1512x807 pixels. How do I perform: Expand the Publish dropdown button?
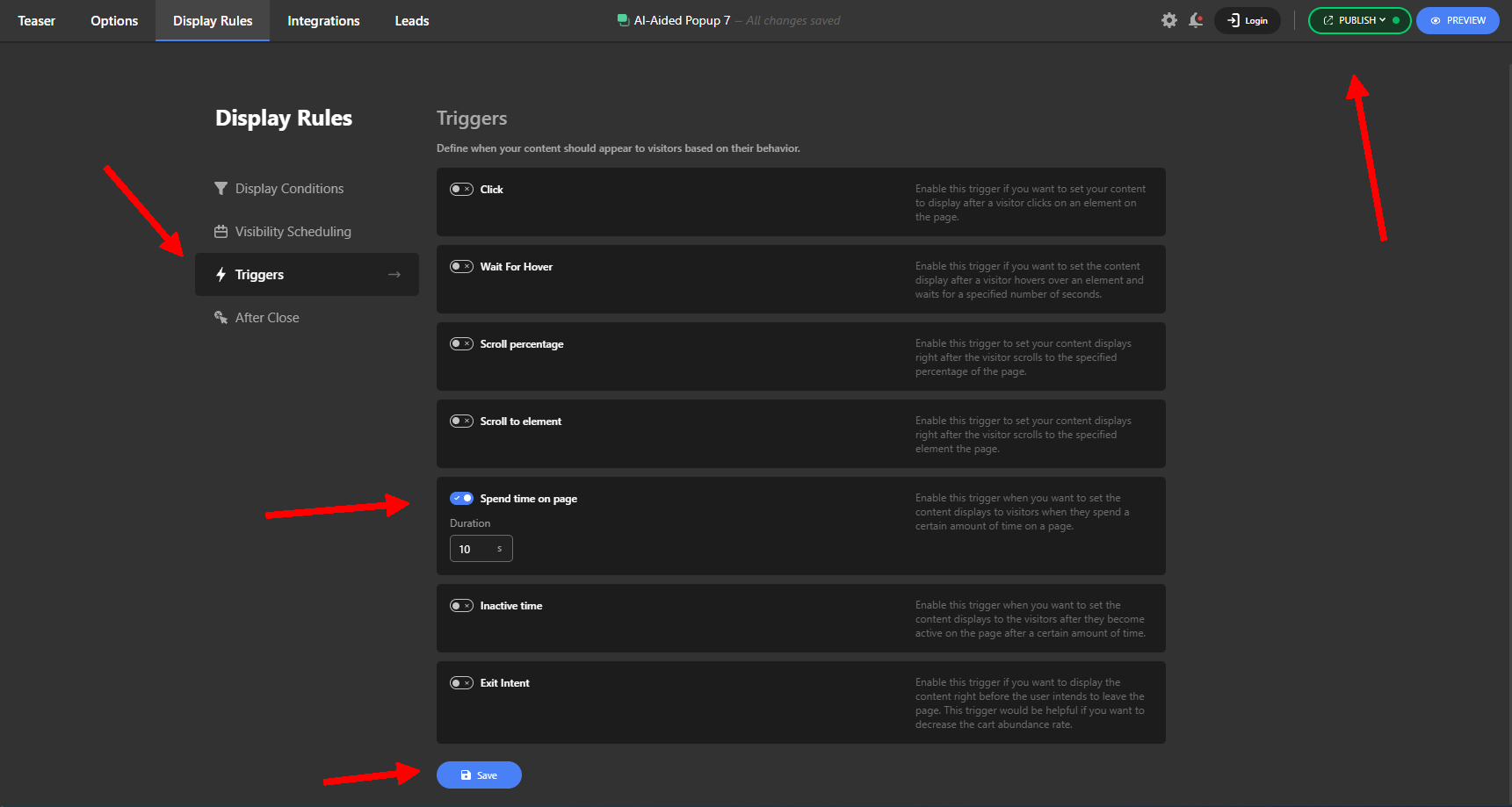(1359, 20)
